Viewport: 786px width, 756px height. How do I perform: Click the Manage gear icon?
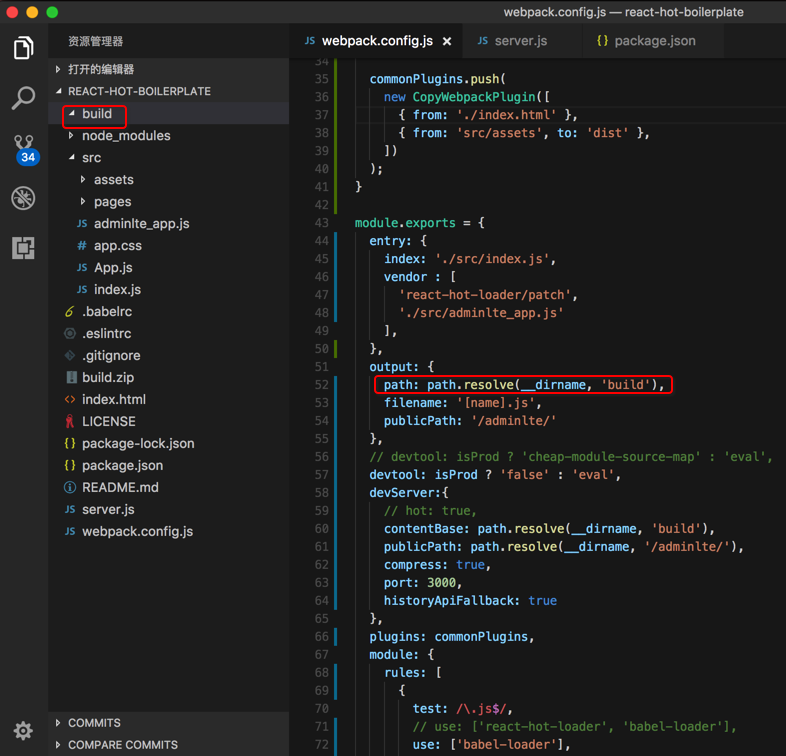pyautogui.click(x=23, y=731)
